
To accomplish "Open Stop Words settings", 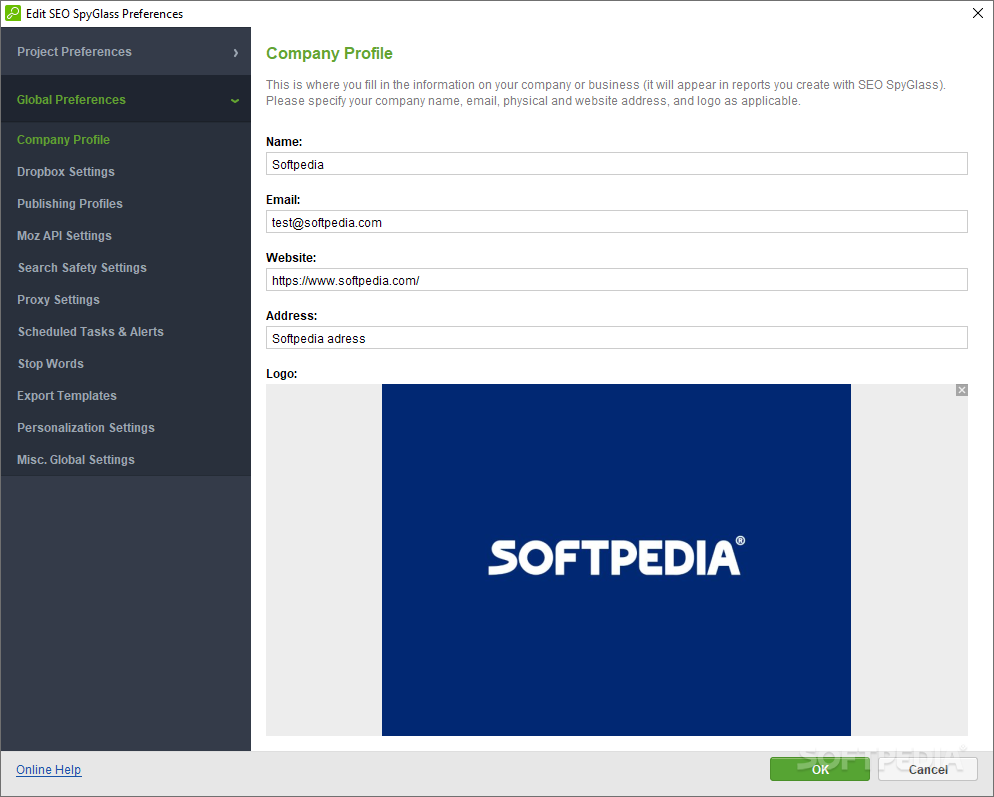I will point(50,364).
